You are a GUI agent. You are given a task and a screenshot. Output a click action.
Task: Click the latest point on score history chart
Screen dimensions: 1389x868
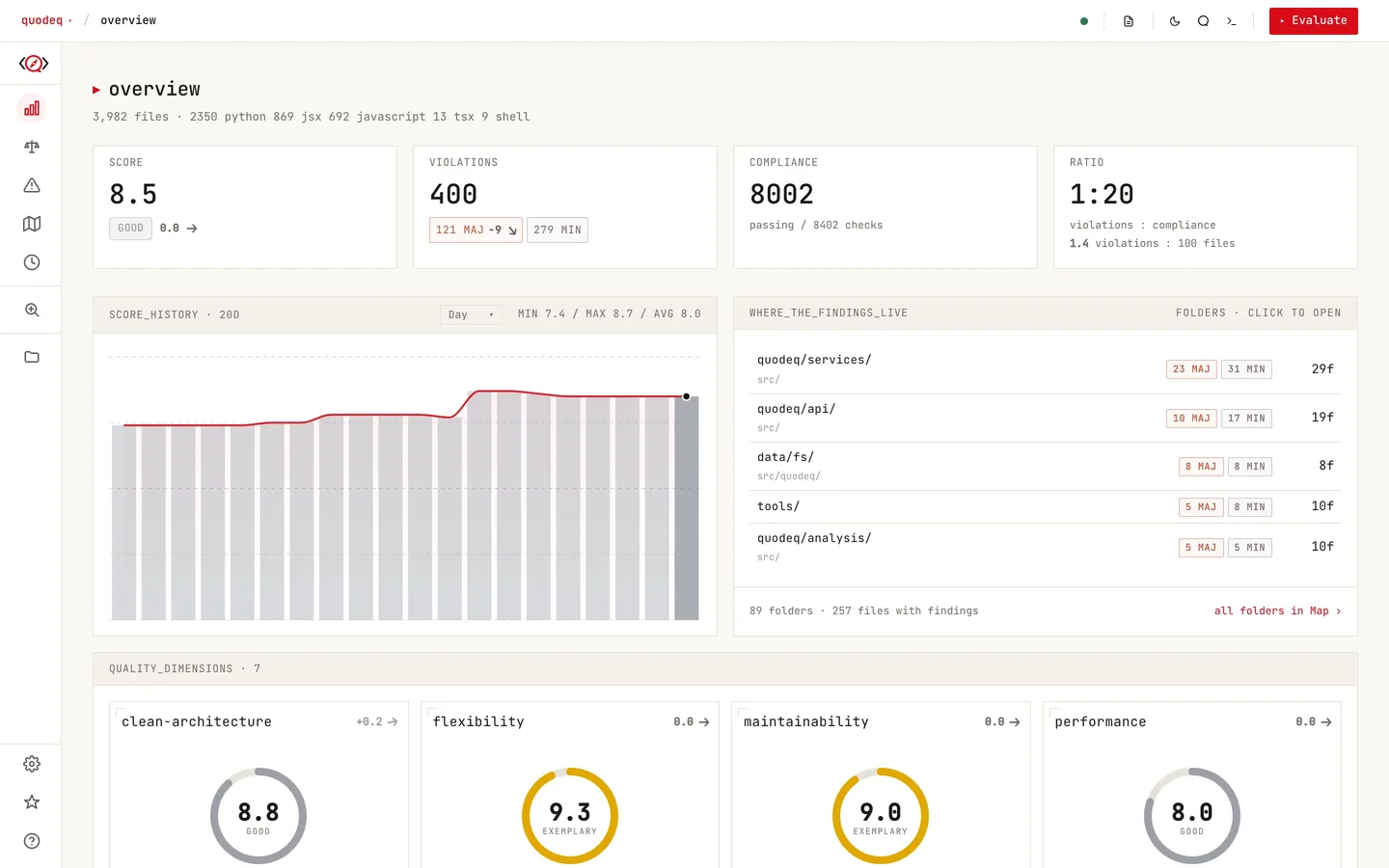click(x=687, y=396)
